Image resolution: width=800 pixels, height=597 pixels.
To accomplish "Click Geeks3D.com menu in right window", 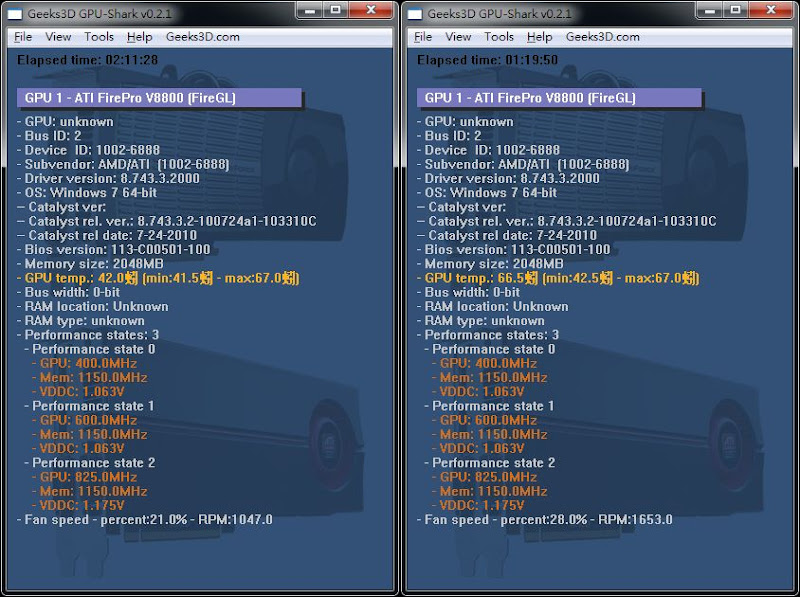I will click(x=603, y=37).
